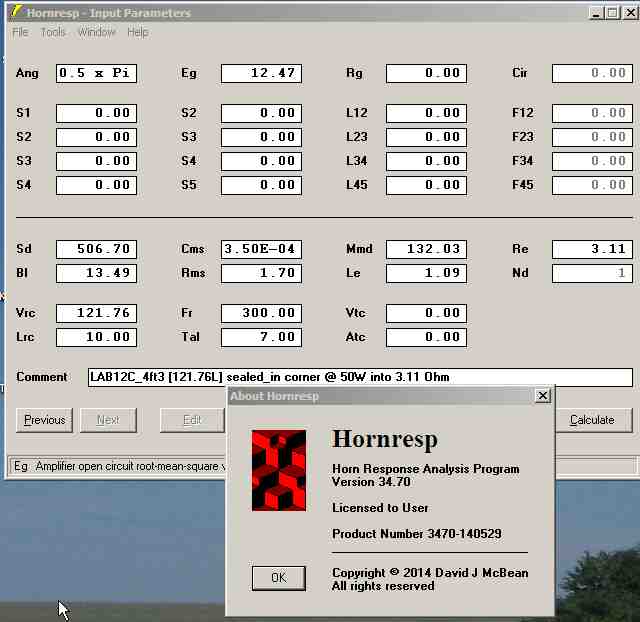Click the Edit button
The image size is (640, 622).
tap(192, 420)
